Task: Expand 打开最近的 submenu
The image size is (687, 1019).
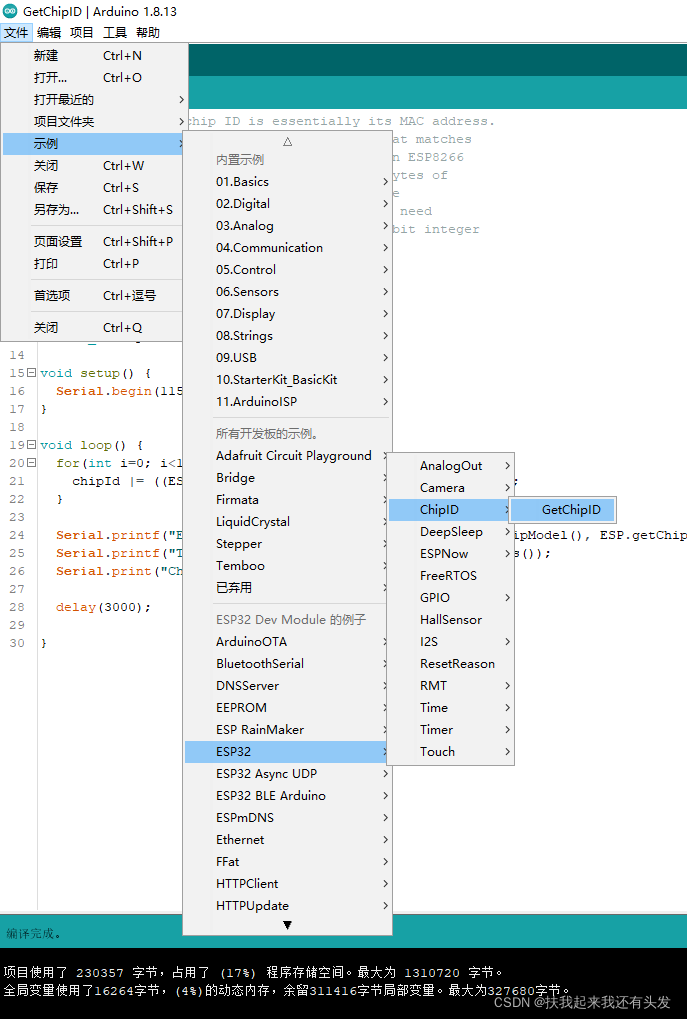Action: point(94,99)
